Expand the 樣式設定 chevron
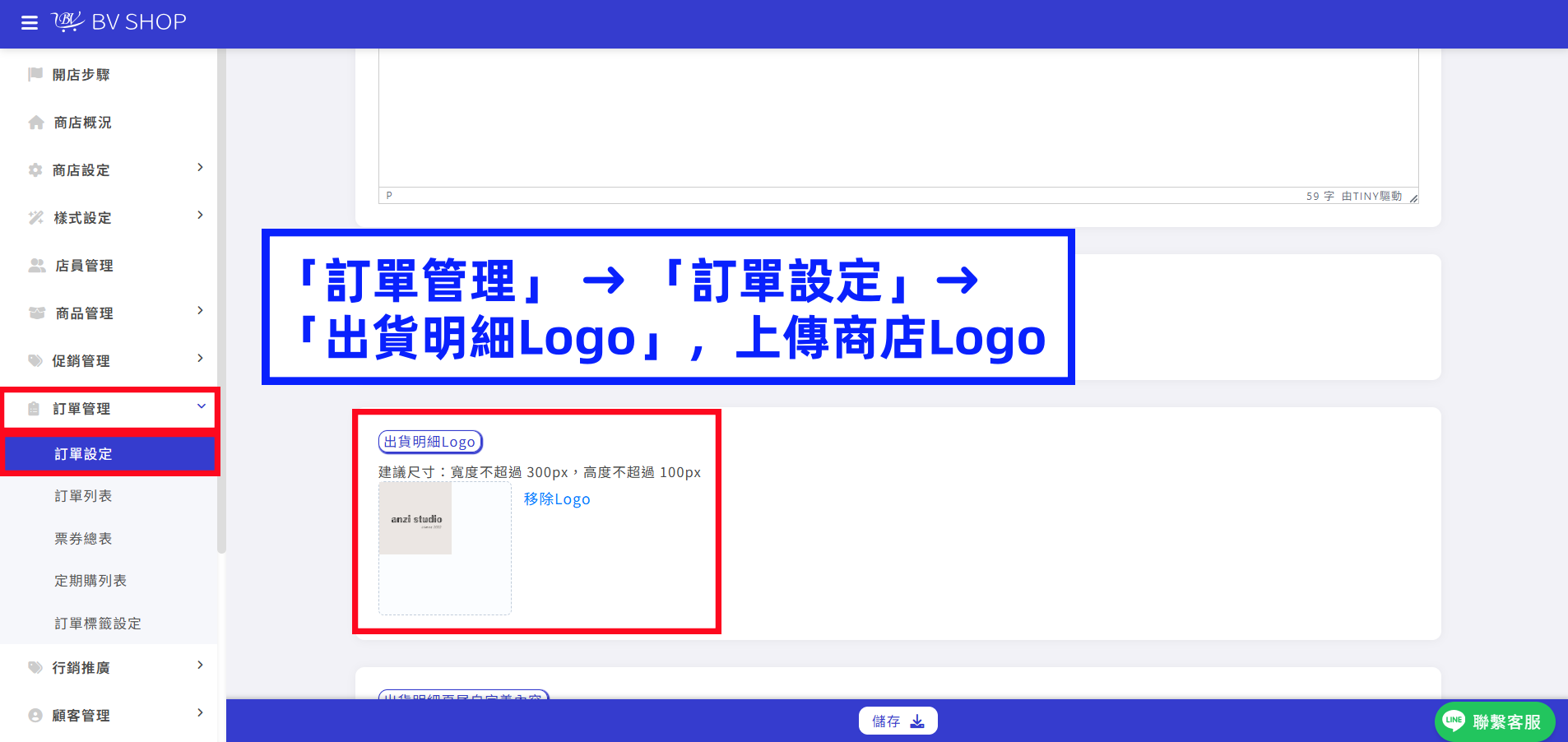1568x742 pixels. click(x=200, y=216)
